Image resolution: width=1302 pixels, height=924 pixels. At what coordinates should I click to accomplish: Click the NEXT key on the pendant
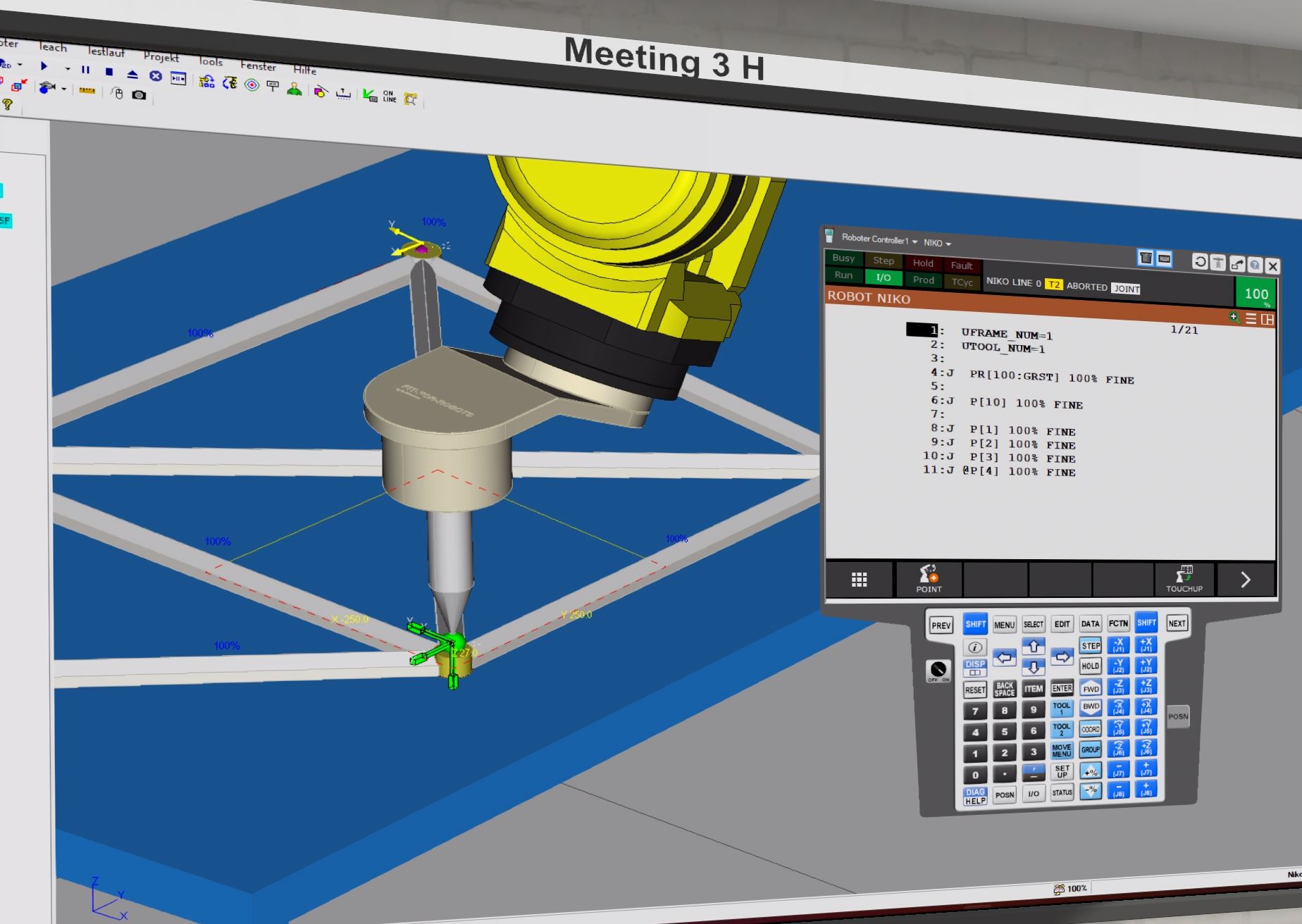point(1177,624)
